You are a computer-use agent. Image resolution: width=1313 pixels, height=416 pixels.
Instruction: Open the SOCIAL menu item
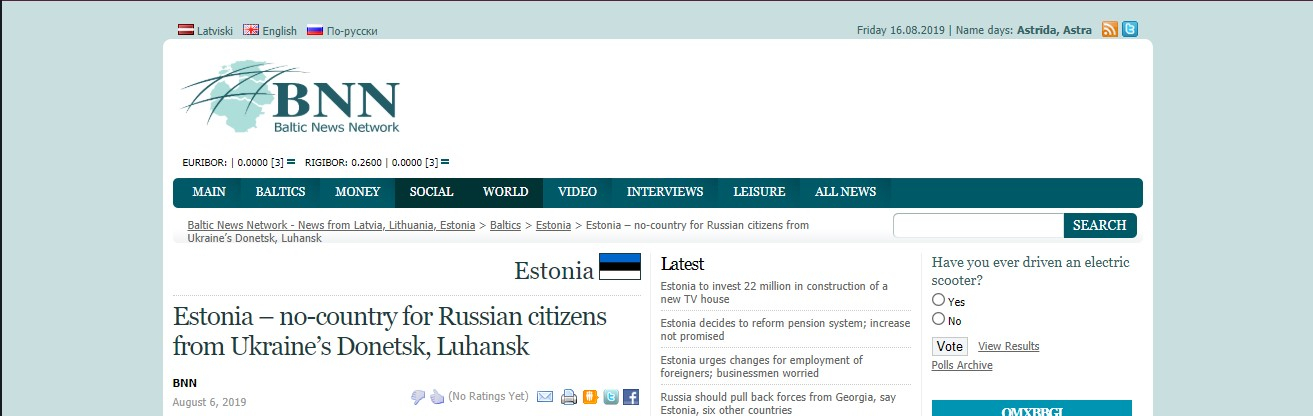click(x=432, y=192)
